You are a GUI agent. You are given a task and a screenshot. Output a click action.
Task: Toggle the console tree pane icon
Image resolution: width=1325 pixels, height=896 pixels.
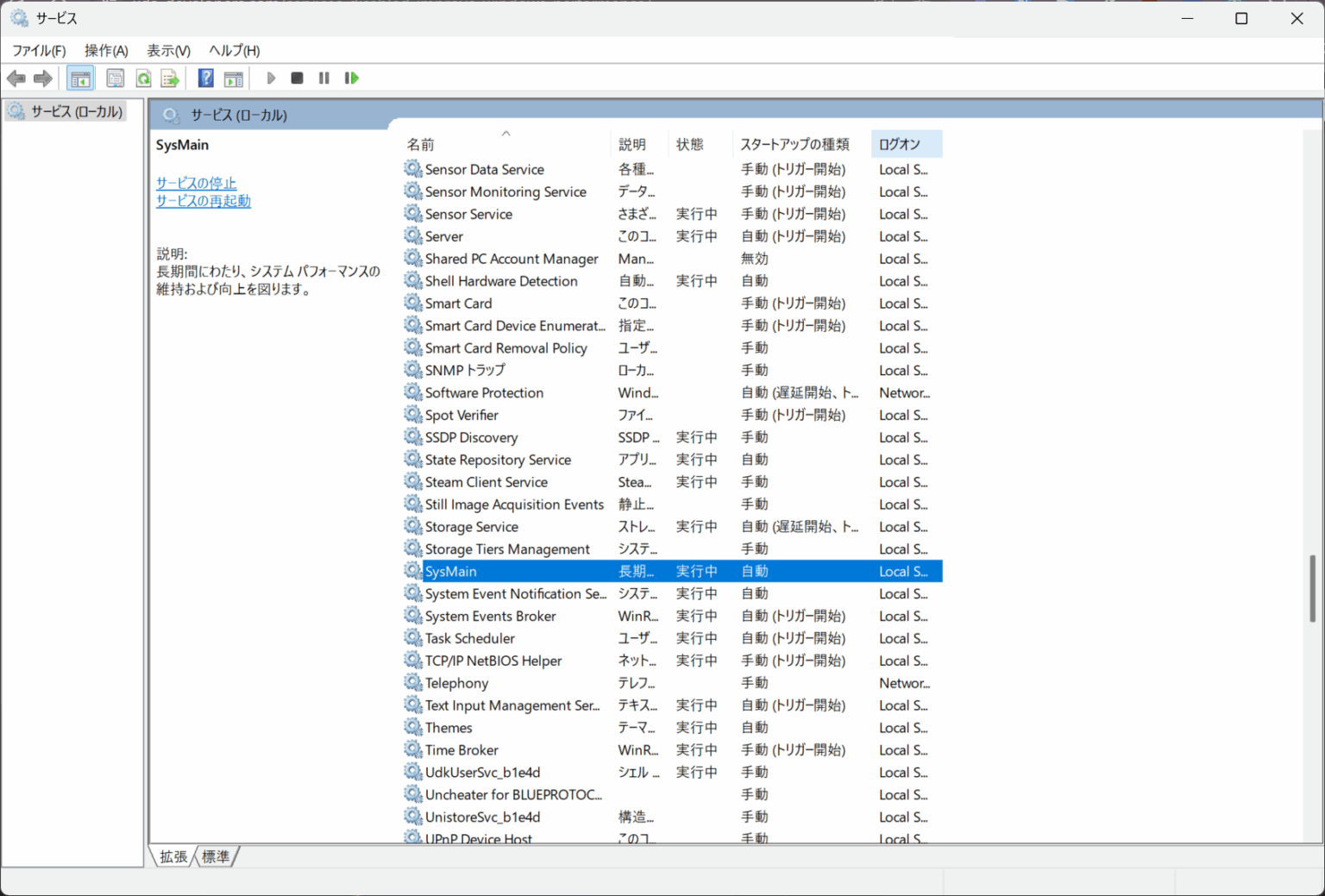coord(80,78)
